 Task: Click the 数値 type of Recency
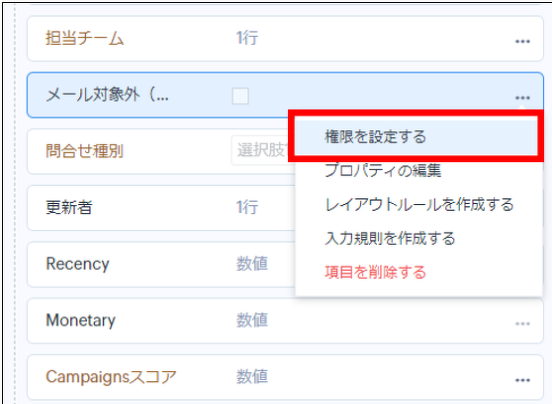(x=252, y=264)
